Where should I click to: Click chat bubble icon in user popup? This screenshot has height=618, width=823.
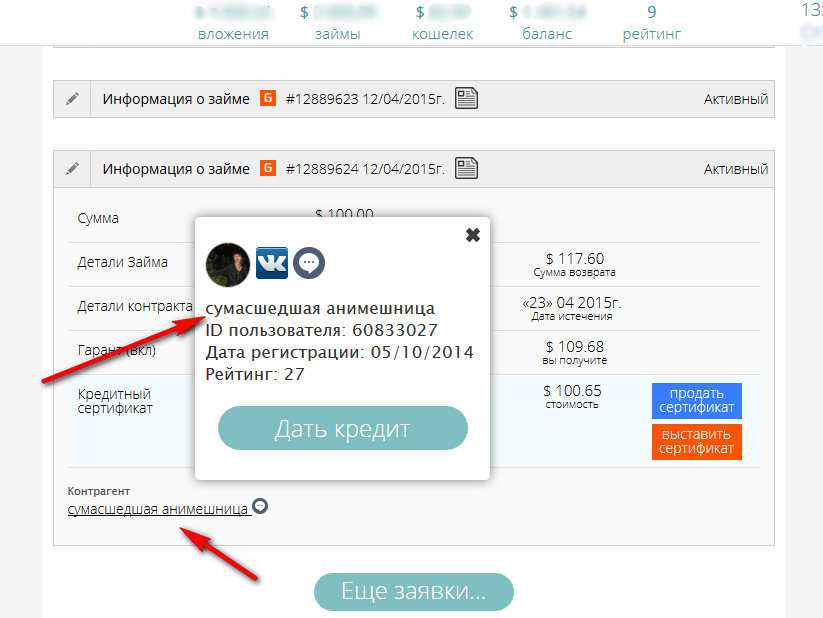pyautogui.click(x=309, y=263)
